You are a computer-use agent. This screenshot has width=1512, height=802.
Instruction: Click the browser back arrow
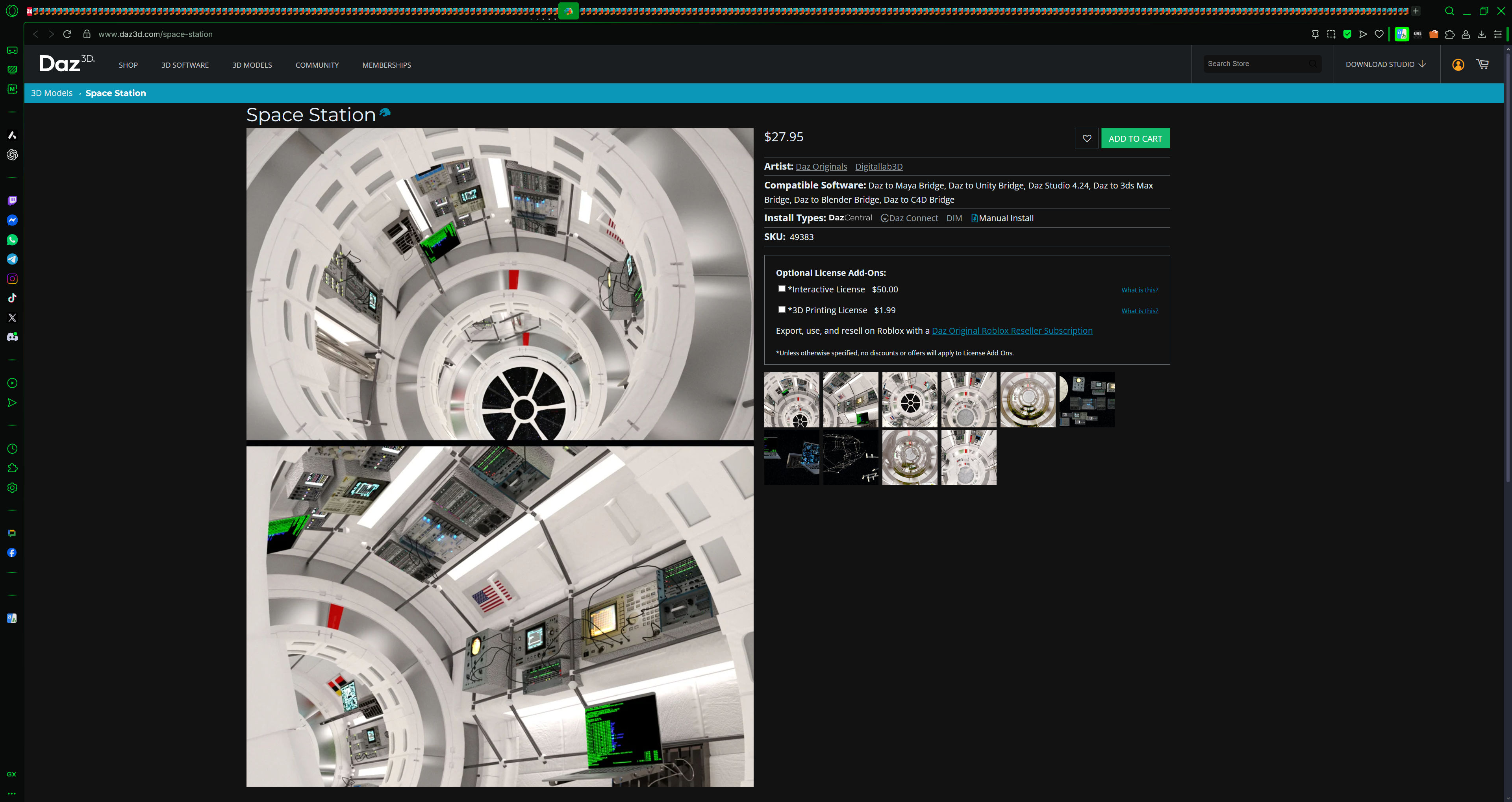click(36, 34)
